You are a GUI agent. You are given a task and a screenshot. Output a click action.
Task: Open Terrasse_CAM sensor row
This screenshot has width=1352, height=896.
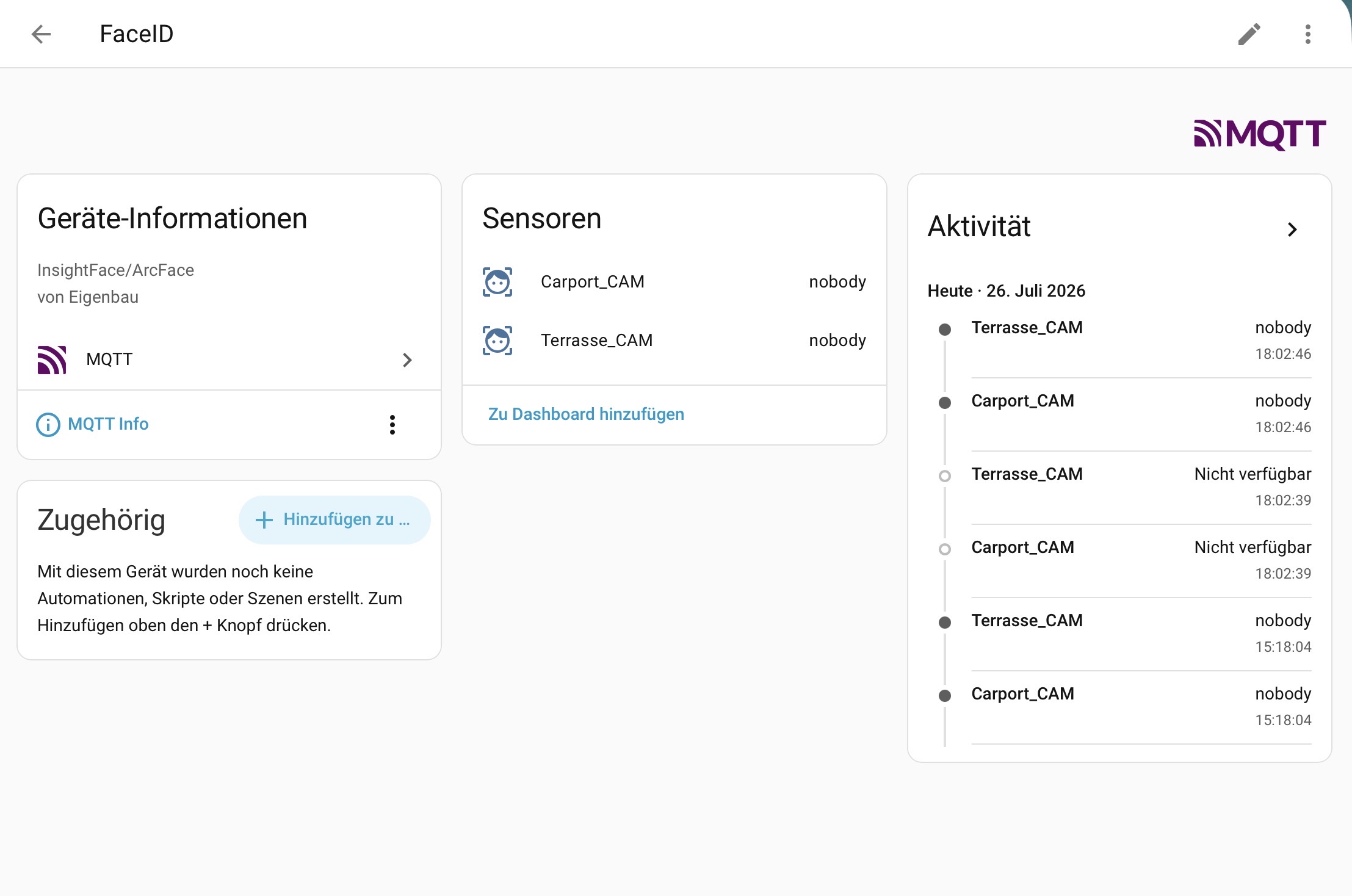click(674, 341)
